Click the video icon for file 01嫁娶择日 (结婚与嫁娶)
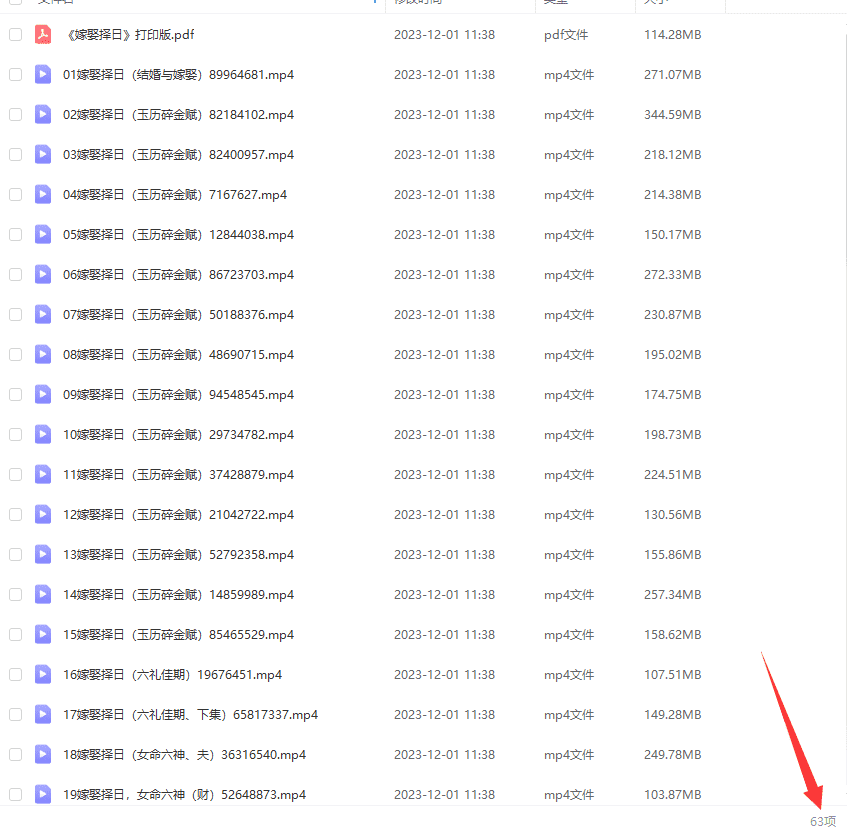The image size is (847, 833). click(x=43, y=75)
